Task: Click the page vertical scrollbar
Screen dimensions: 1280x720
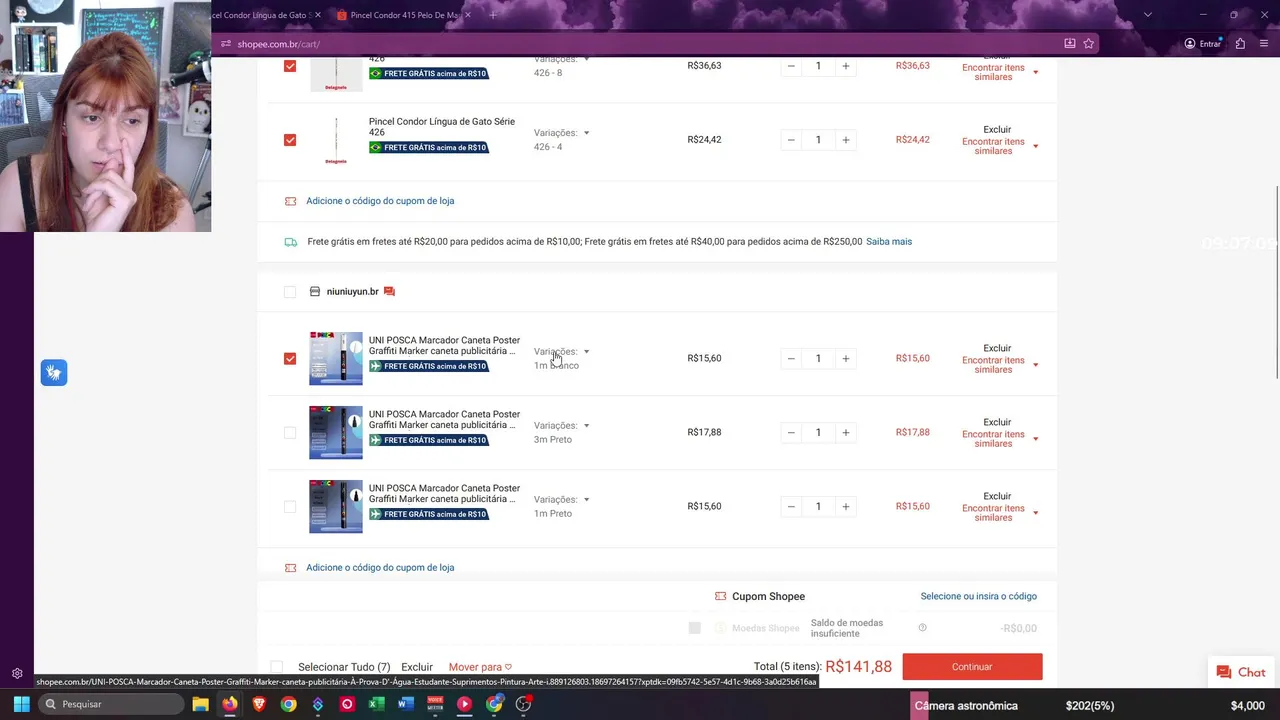Action: pos(1276,282)
